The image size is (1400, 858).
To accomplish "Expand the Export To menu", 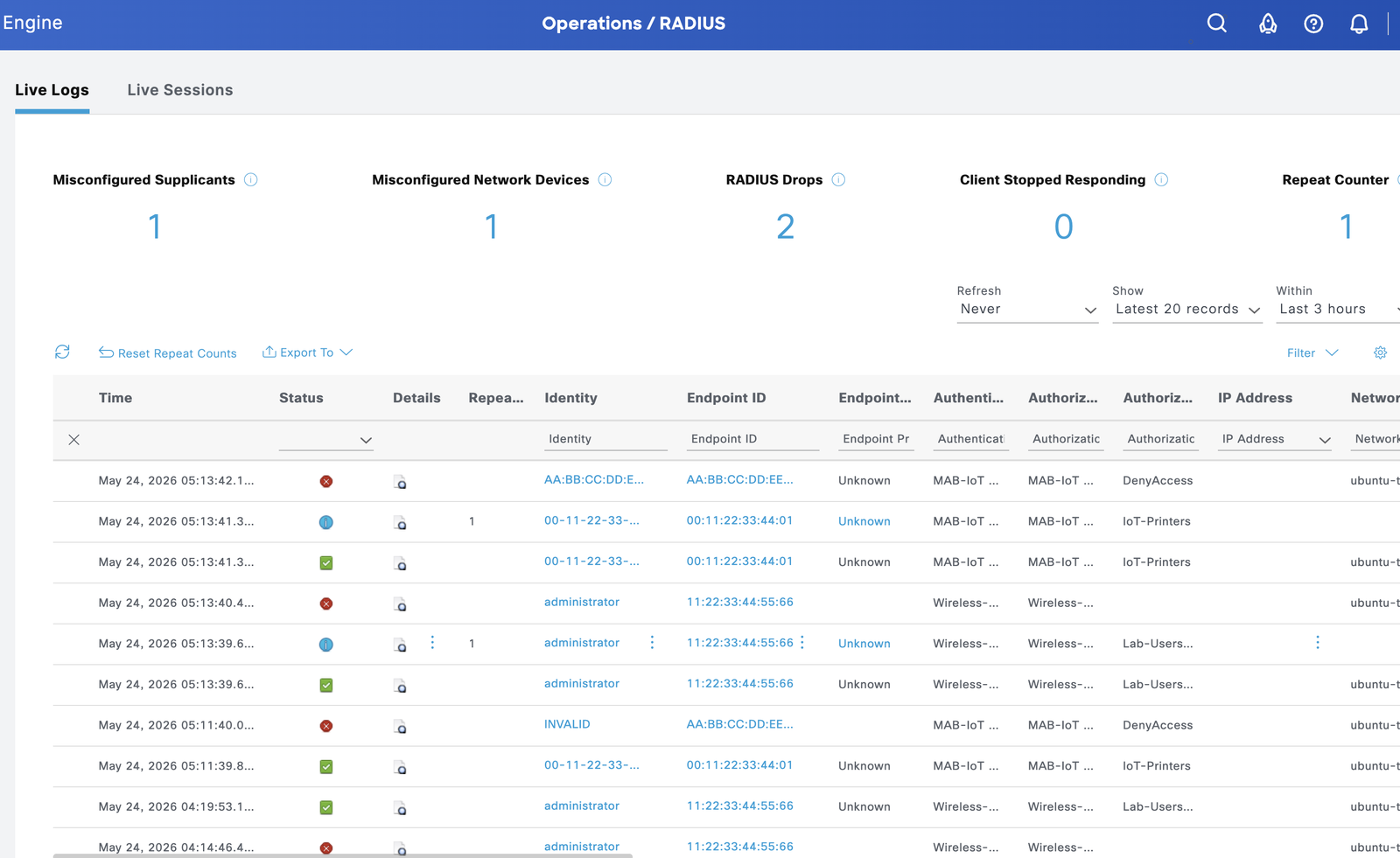I will click(307, 352).
